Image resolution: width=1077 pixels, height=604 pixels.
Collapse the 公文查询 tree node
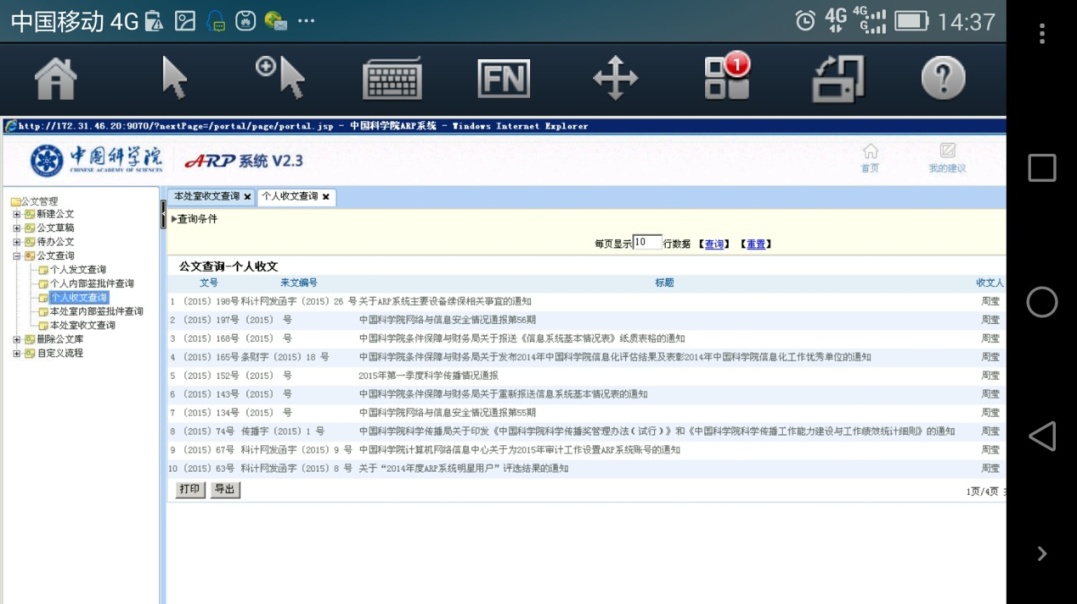click(x=16, y=256)
